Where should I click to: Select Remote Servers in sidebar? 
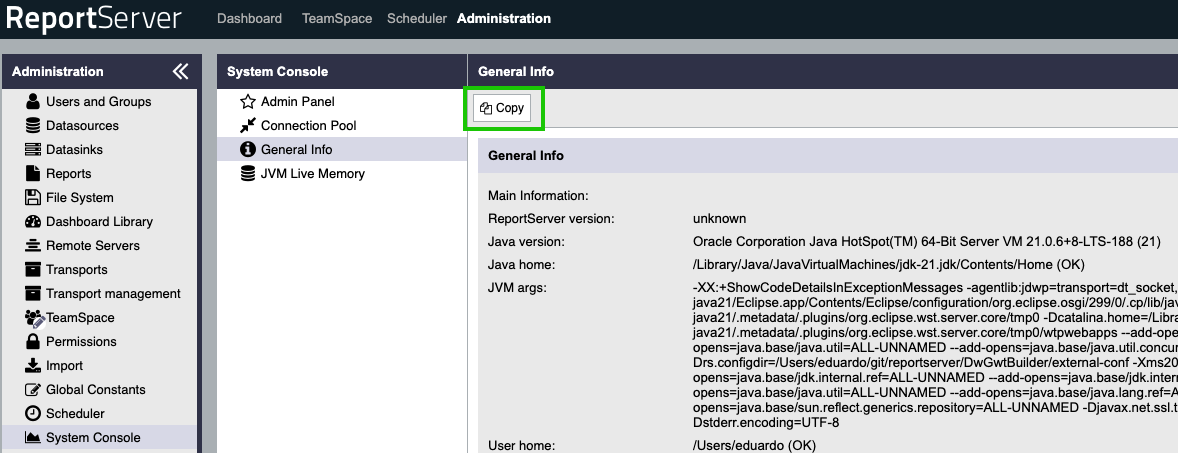click(93, 246)
